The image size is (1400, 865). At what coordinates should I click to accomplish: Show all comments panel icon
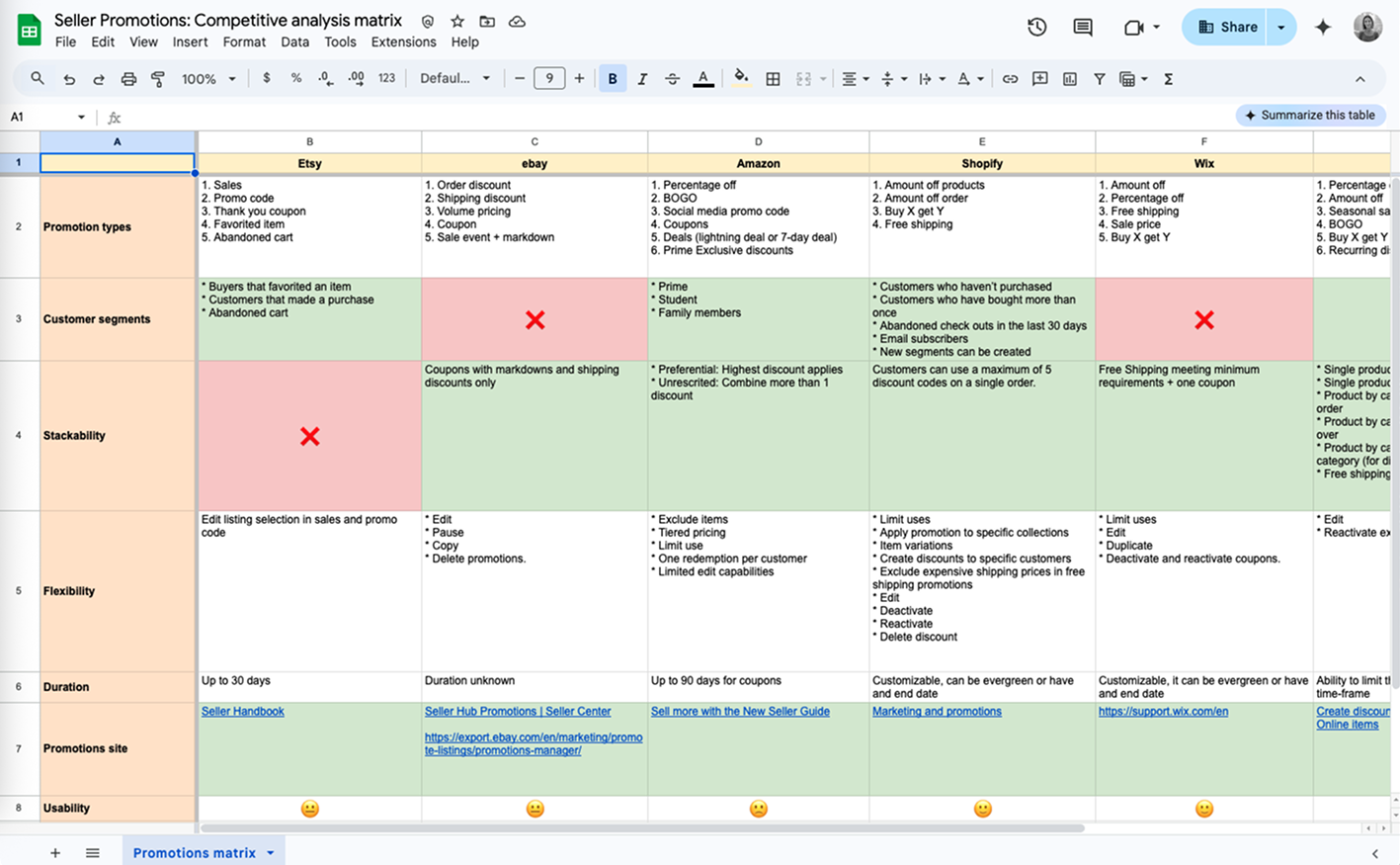(x=1083, y=27)
